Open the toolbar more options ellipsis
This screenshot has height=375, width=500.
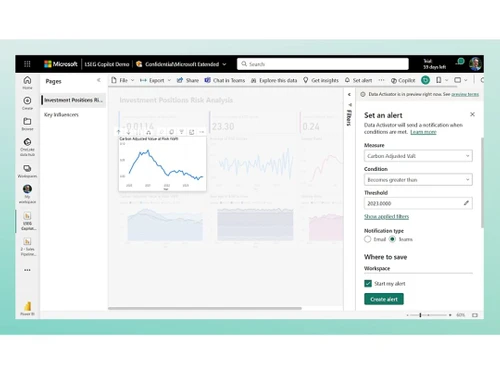pyautogui.click(x=381, y=80)
